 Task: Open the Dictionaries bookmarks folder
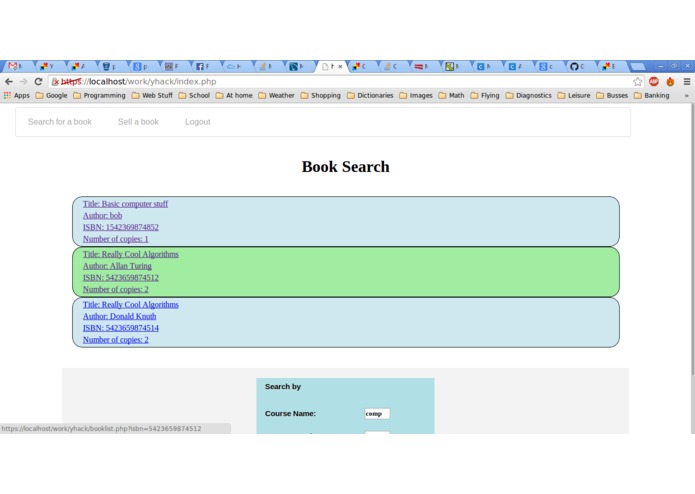pyautogui.click(x=370, y=95)
